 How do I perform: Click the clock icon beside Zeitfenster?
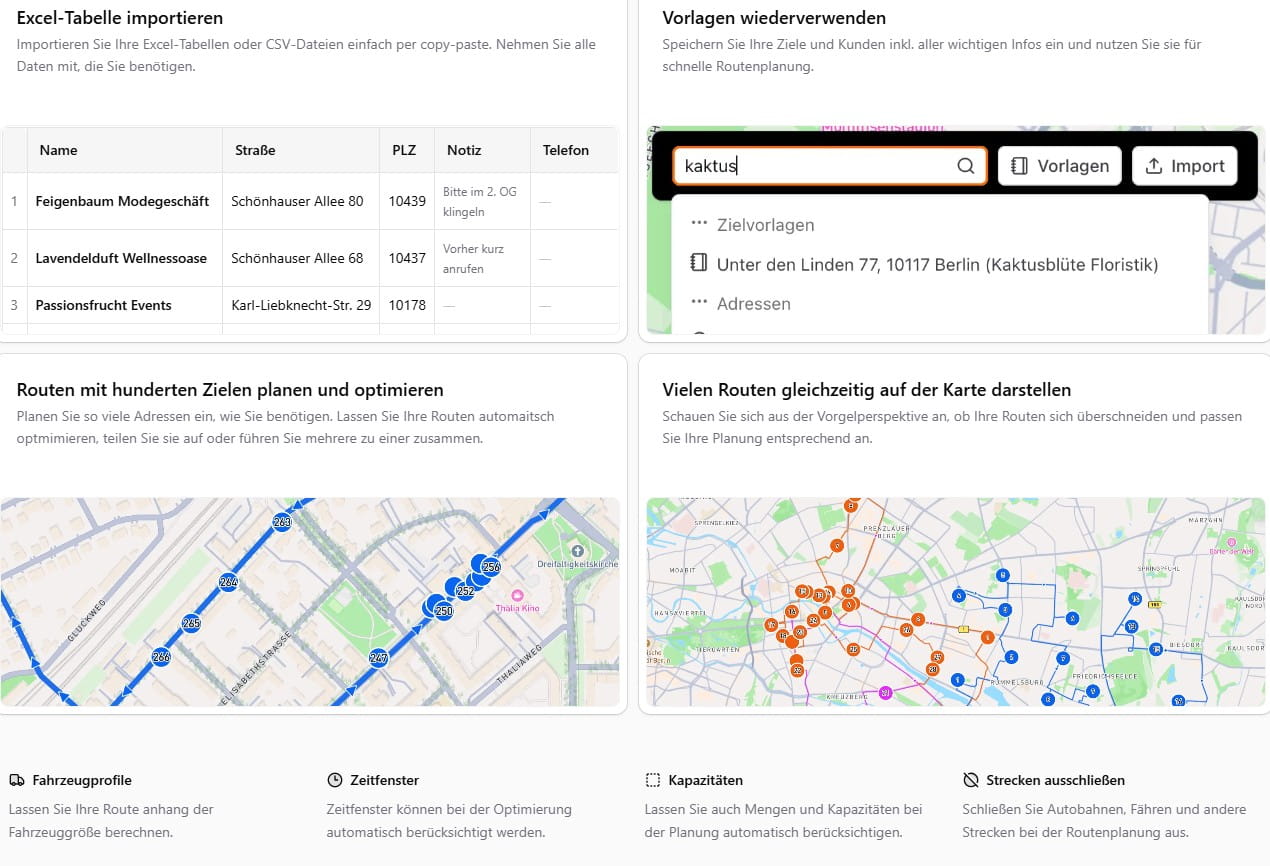335,780
